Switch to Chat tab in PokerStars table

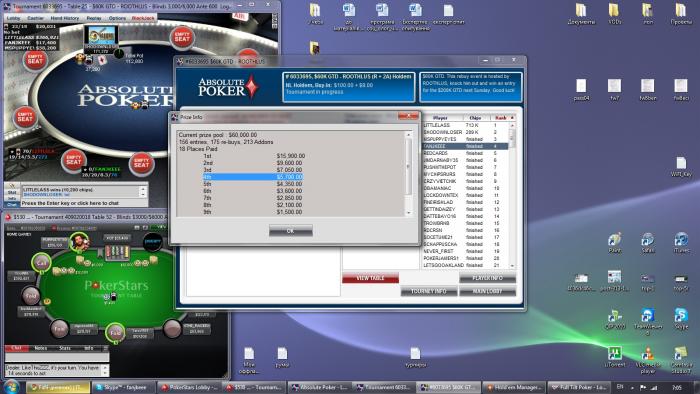coord(16,348)
